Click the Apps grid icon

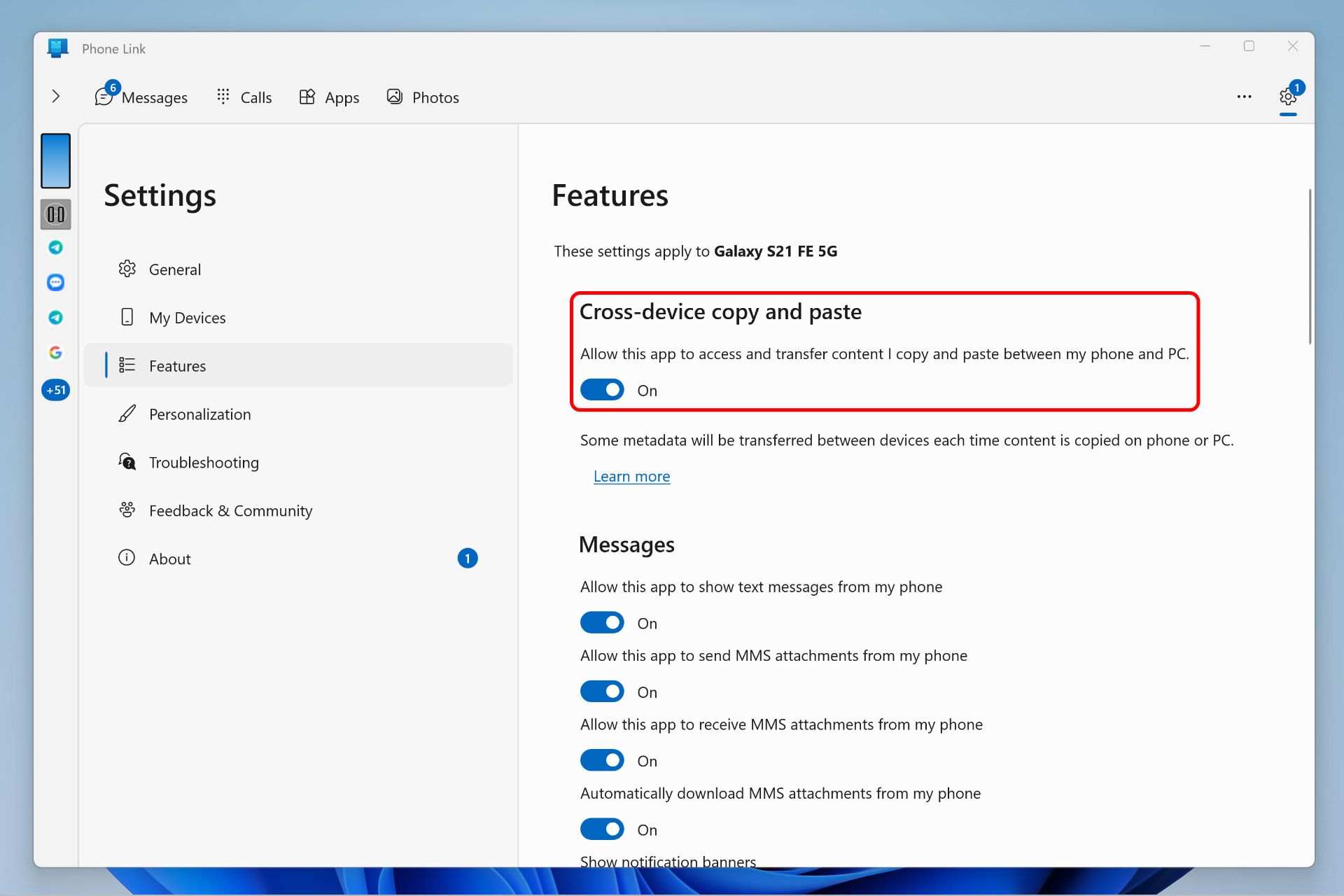point(307,97)
